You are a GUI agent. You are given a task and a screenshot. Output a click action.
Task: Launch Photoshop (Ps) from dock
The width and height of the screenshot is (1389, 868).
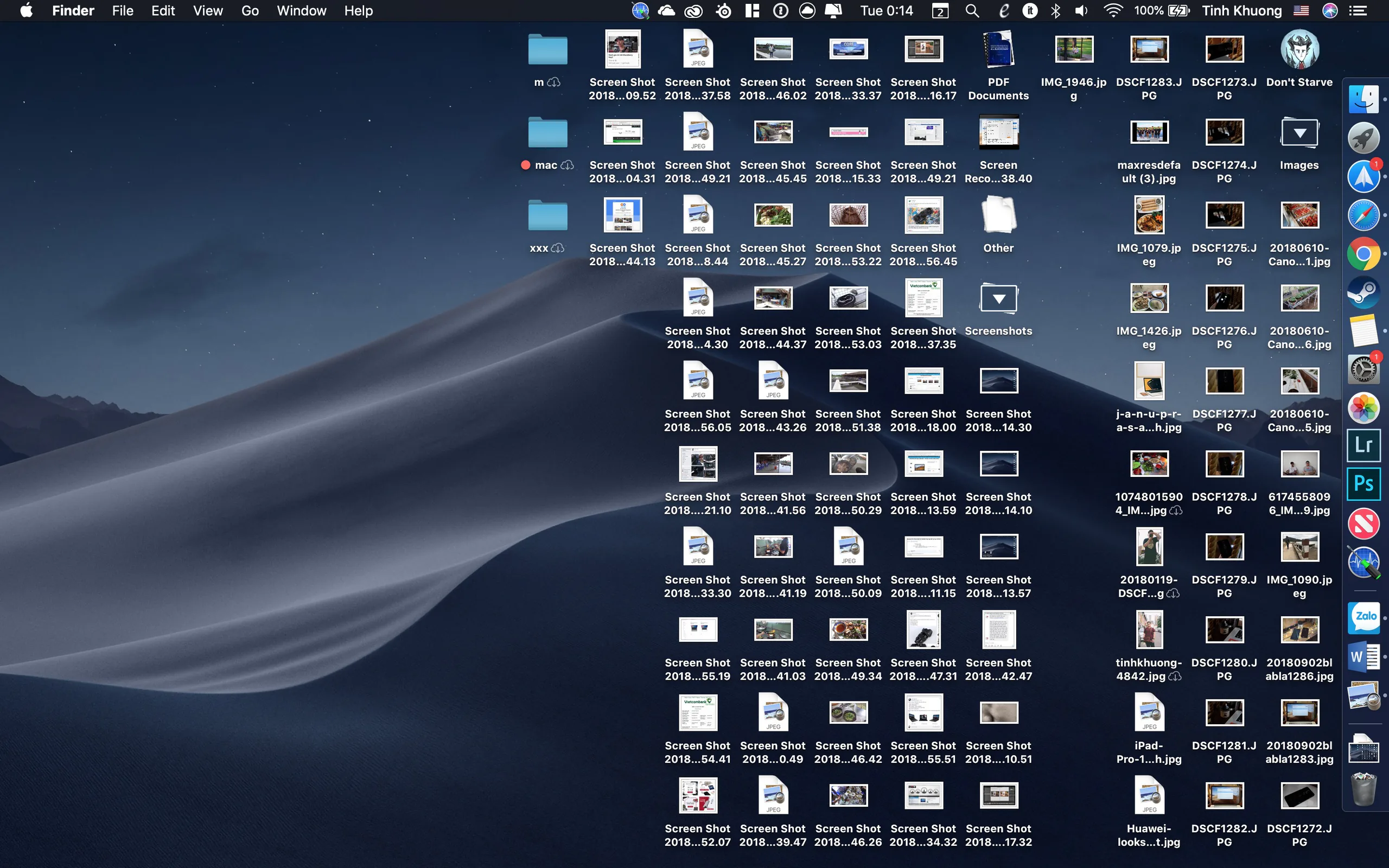pos(1363,484)
